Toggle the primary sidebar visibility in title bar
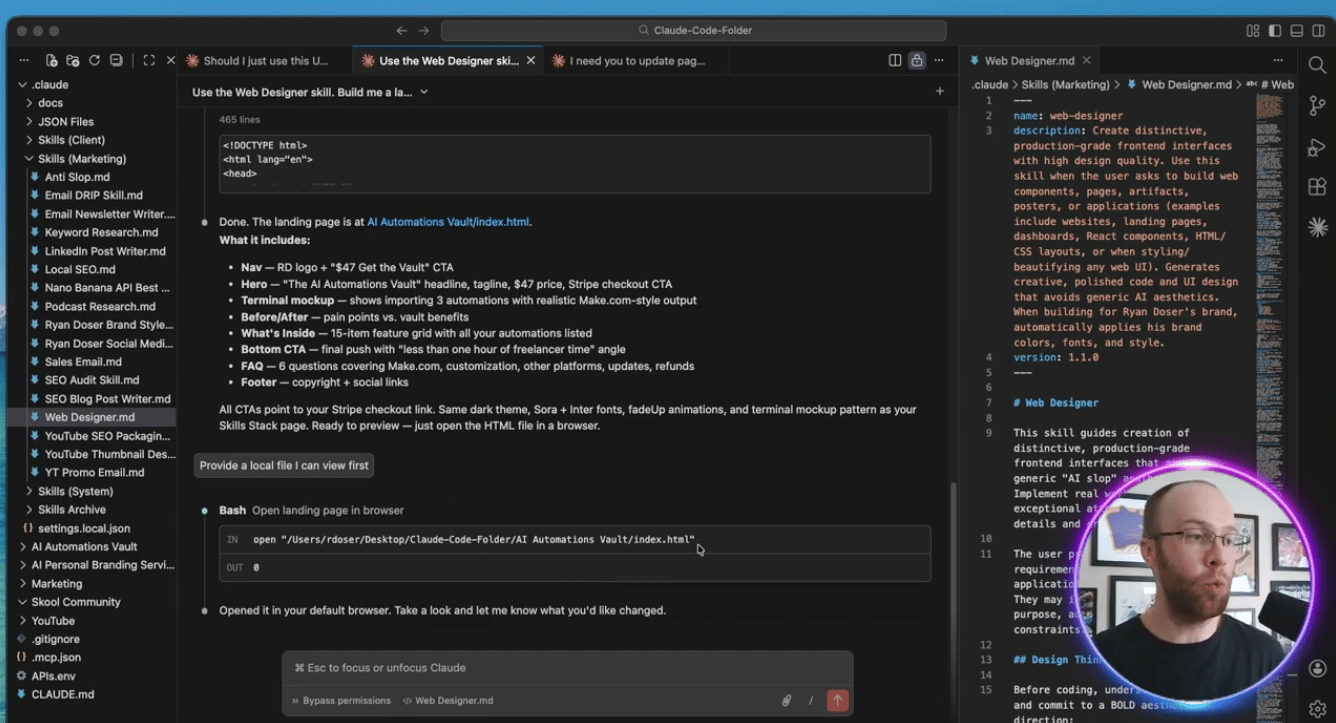Screen dimensions: 1336x723 pyautogui.click(x=1274, y=31)
